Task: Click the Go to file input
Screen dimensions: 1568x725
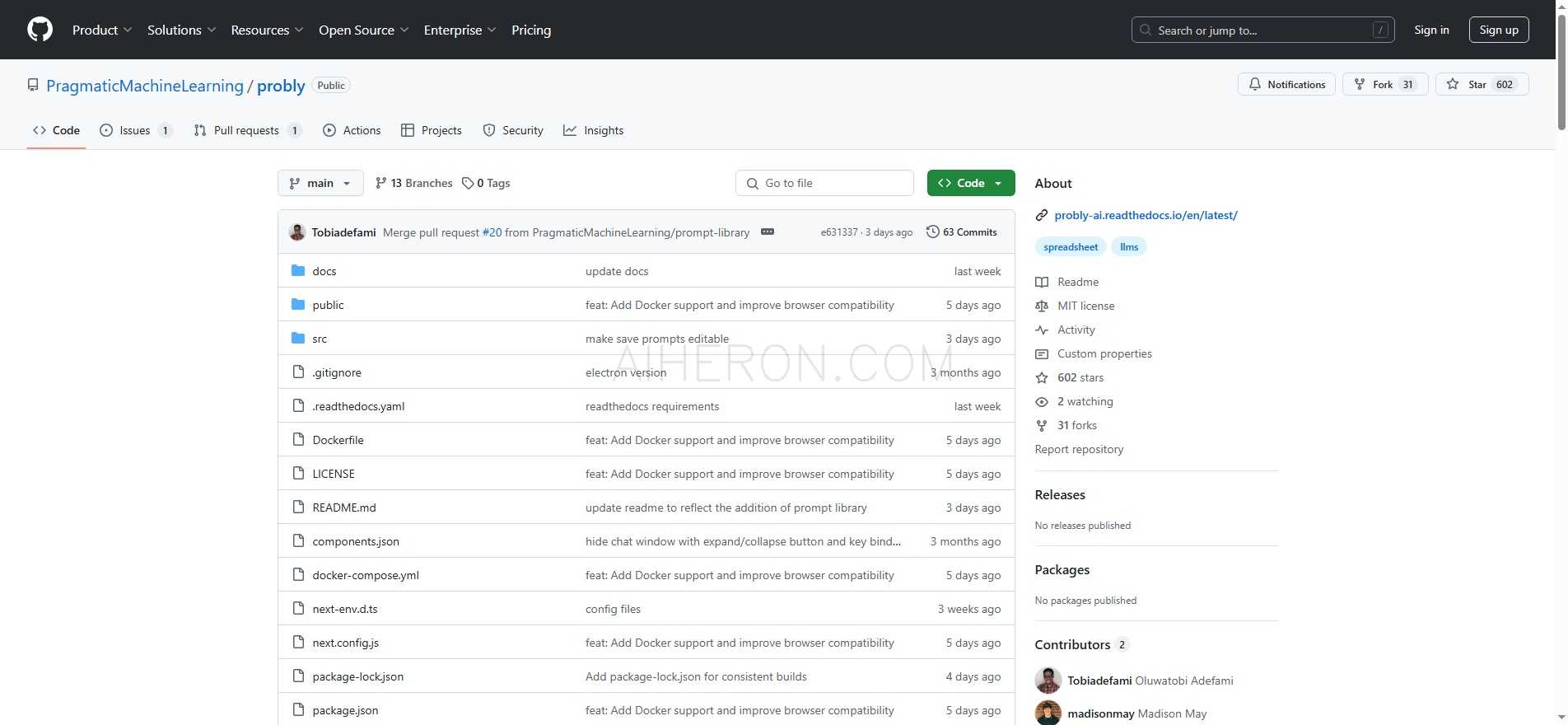Action: [x=824, y=183]
